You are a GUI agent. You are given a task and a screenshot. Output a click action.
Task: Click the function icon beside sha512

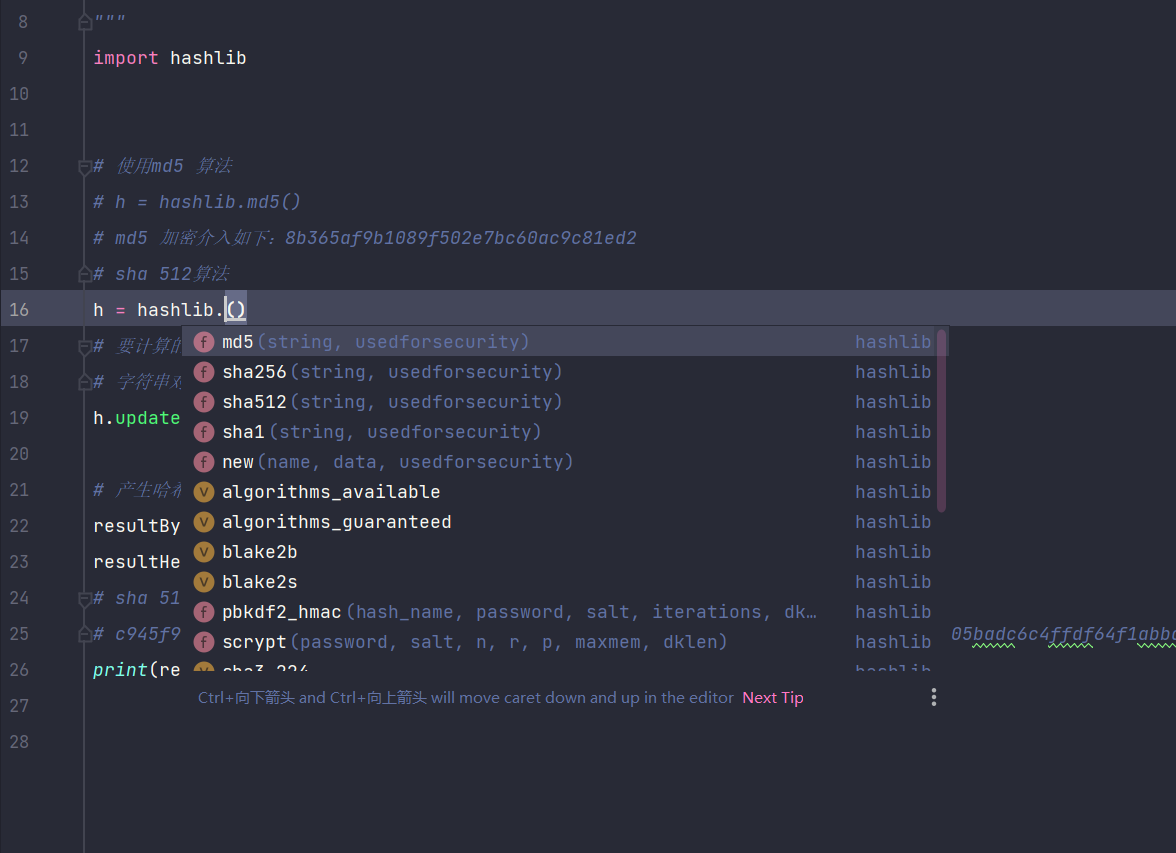click(204, 402)
